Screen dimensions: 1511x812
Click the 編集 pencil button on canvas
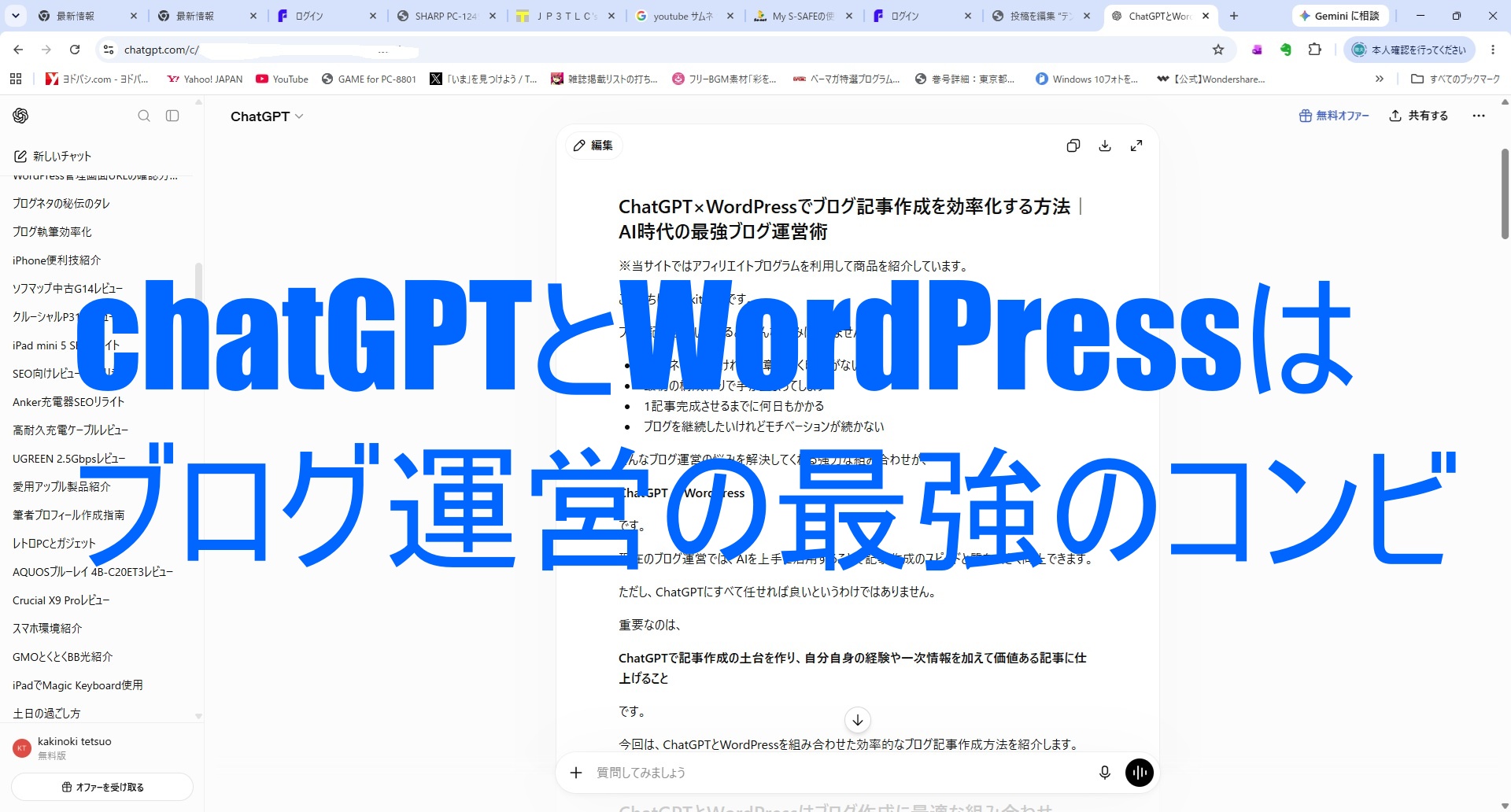point(593,146)
